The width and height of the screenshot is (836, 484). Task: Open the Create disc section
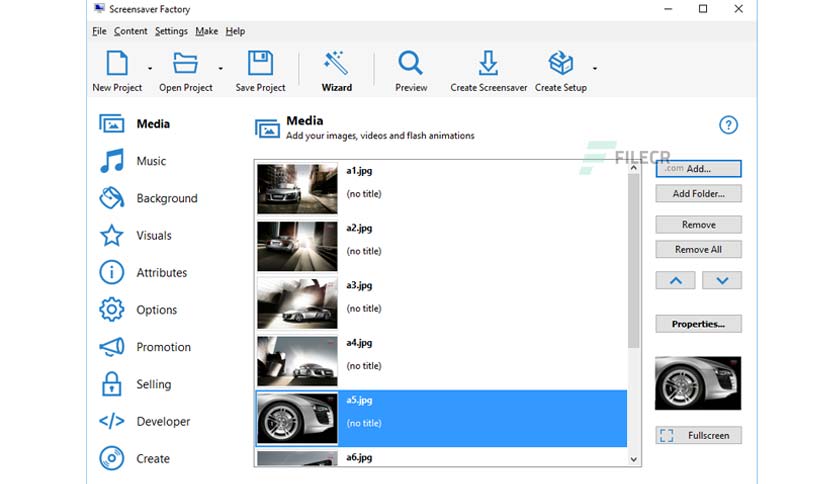pyautogui.click(x=134, y=458)
